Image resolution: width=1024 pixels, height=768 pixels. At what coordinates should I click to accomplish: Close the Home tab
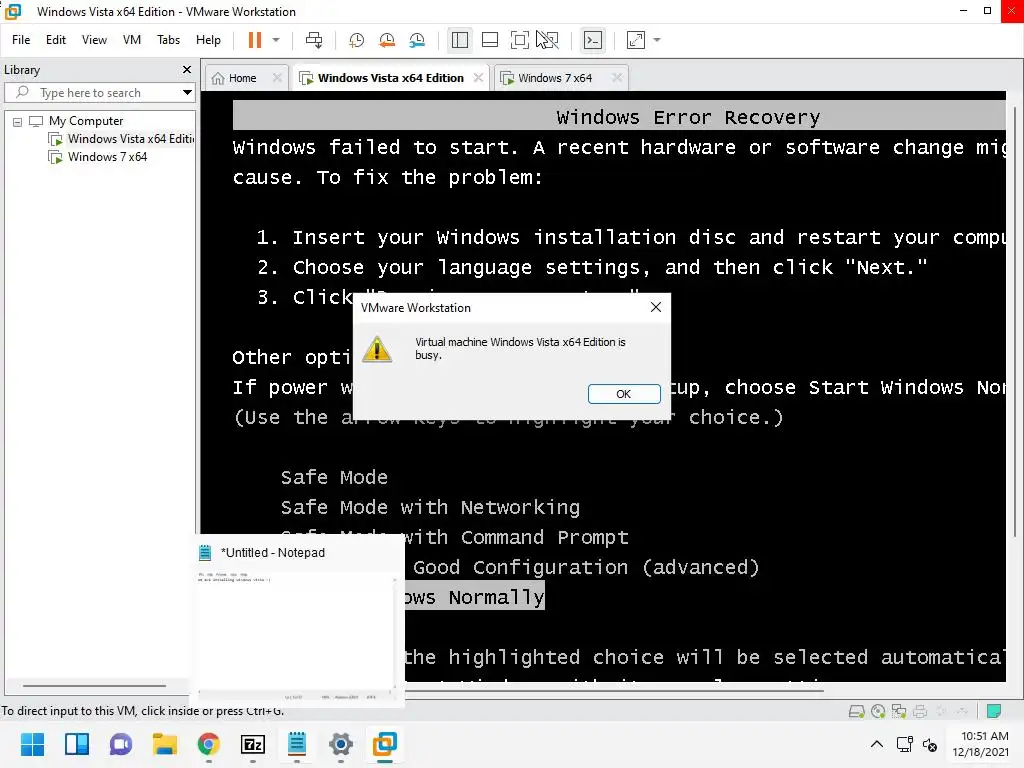click(277, 78)
